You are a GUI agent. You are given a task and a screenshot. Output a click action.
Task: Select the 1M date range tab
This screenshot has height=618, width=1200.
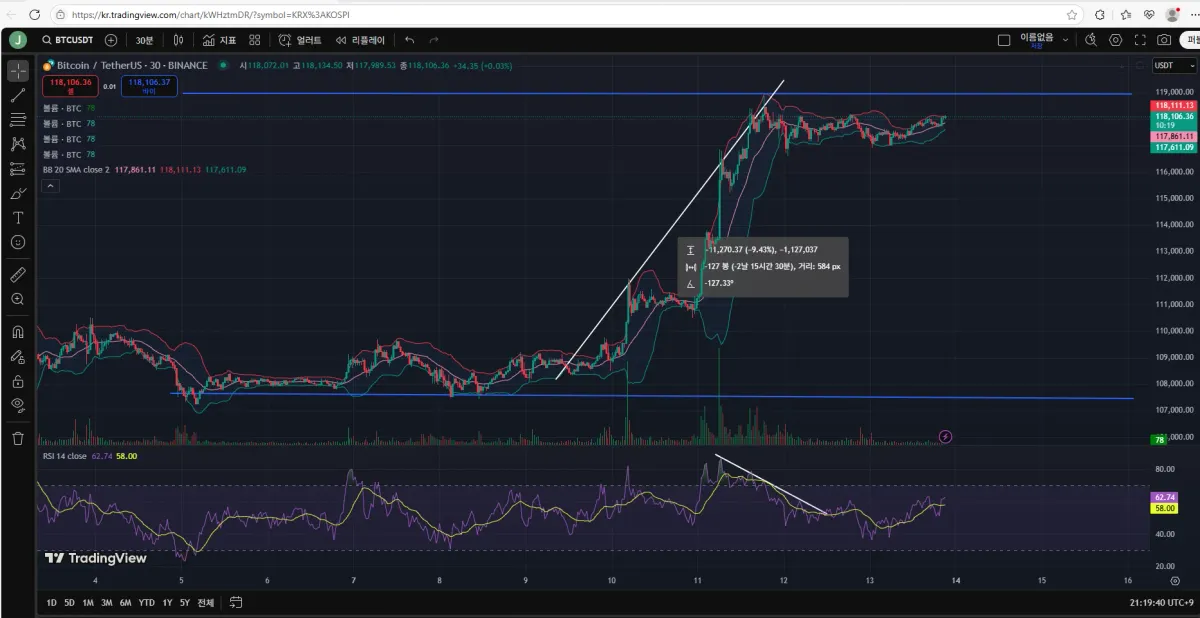pos(88,603)
